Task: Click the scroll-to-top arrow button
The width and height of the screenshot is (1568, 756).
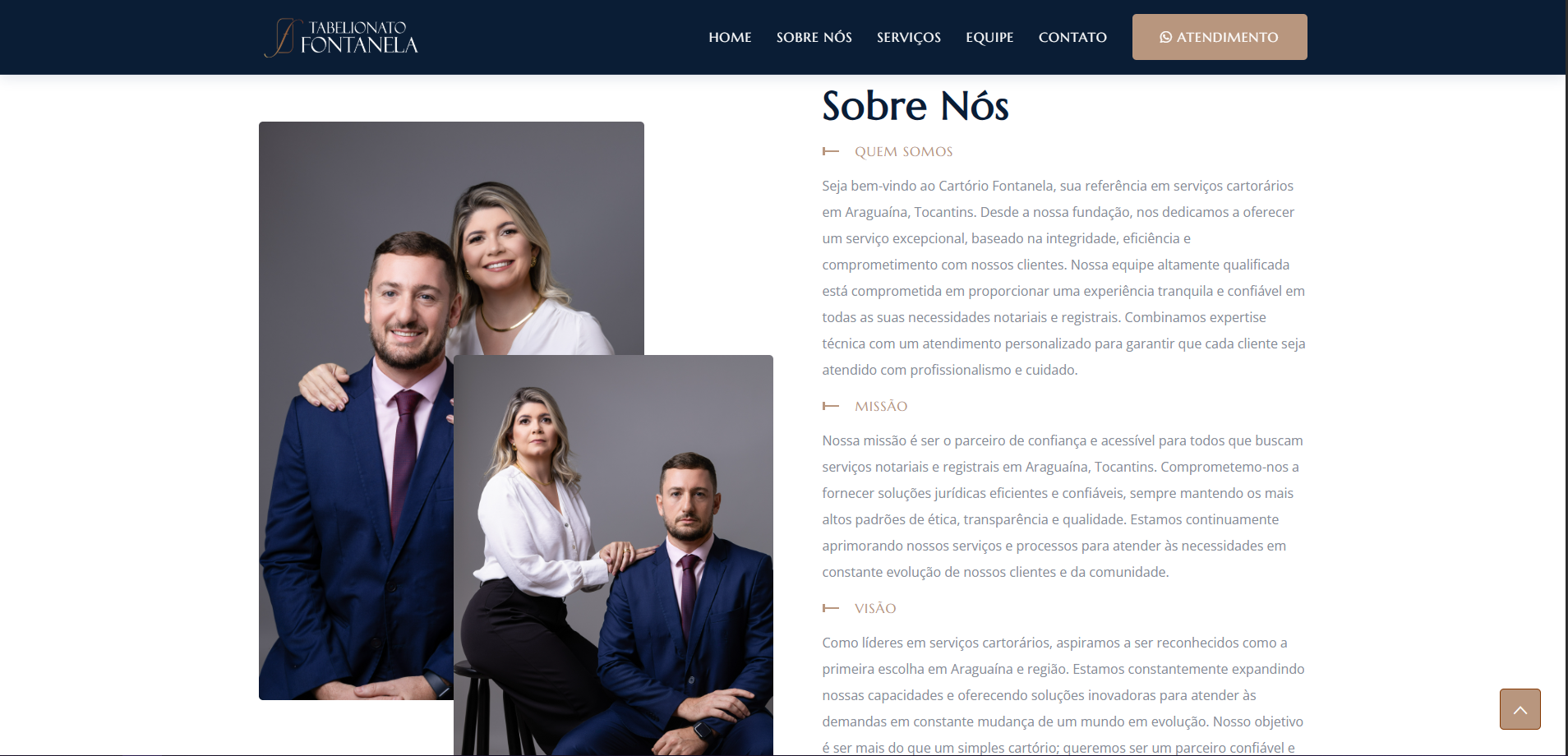Action: pos(1520,709)
